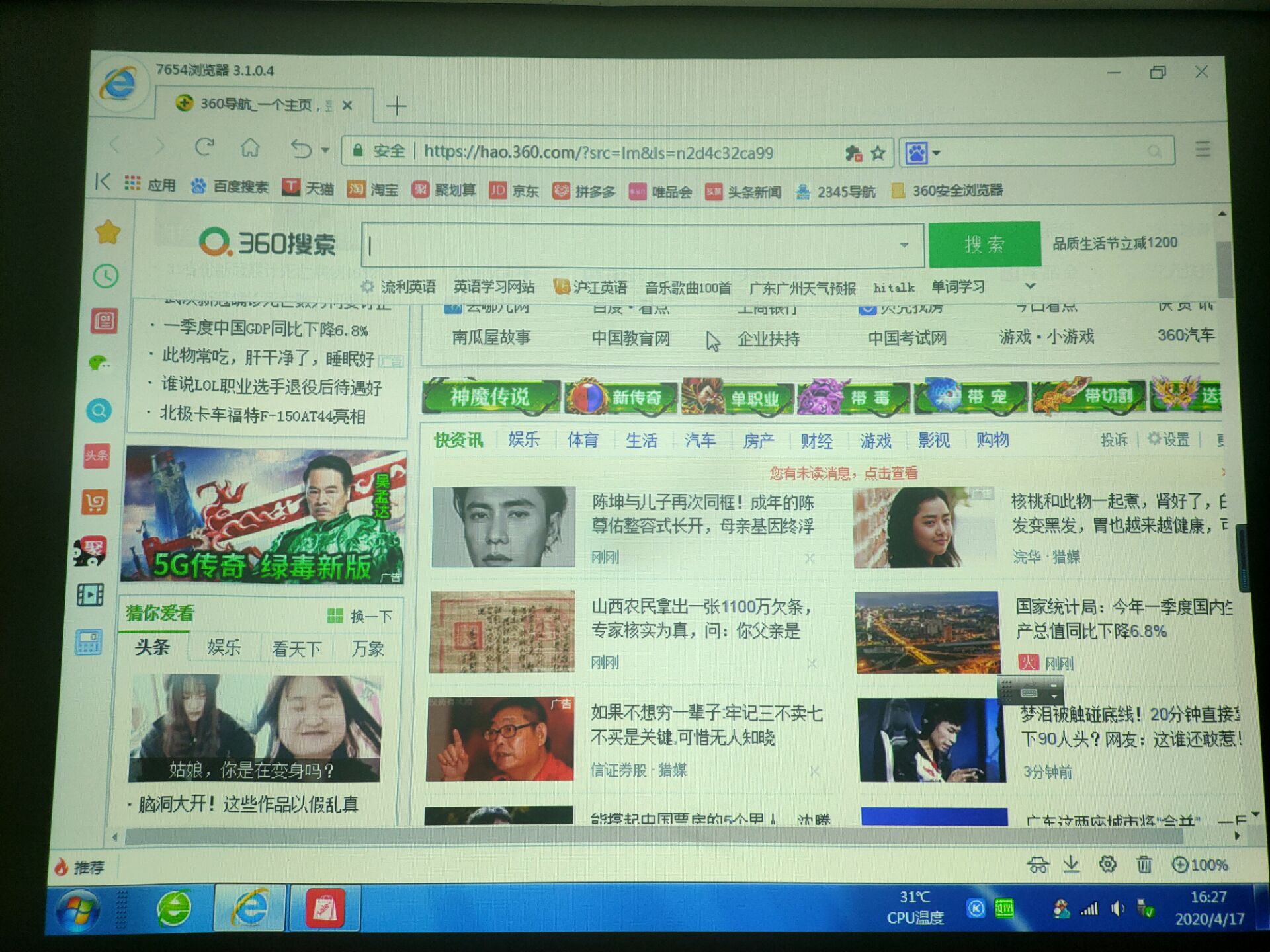Image resolution: width=1270 pixels, height=952 pixels.
Task: Open the calculator icon in sidebar
Action: (89, 642)
